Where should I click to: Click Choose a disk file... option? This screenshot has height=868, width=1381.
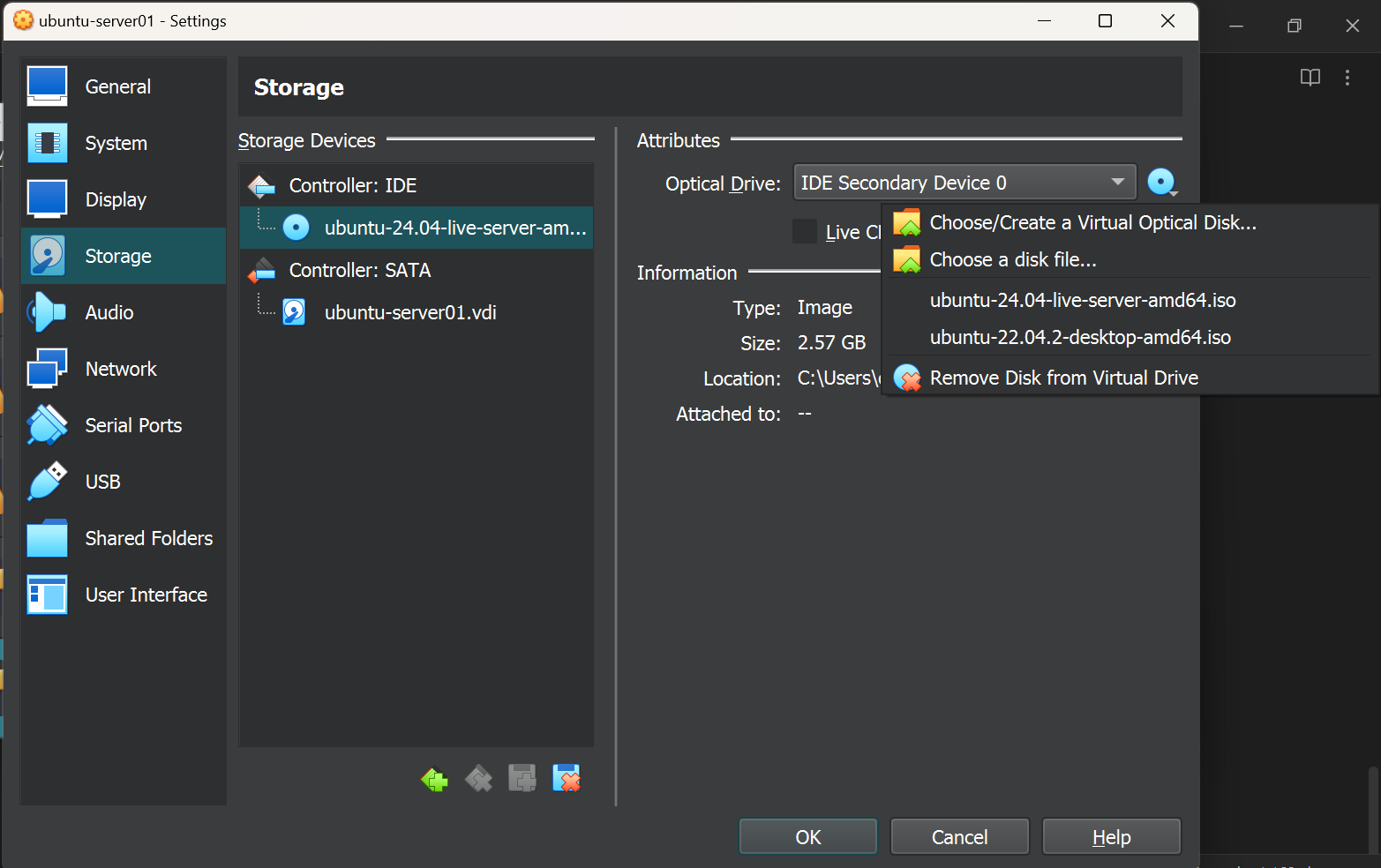[1013, 259]
